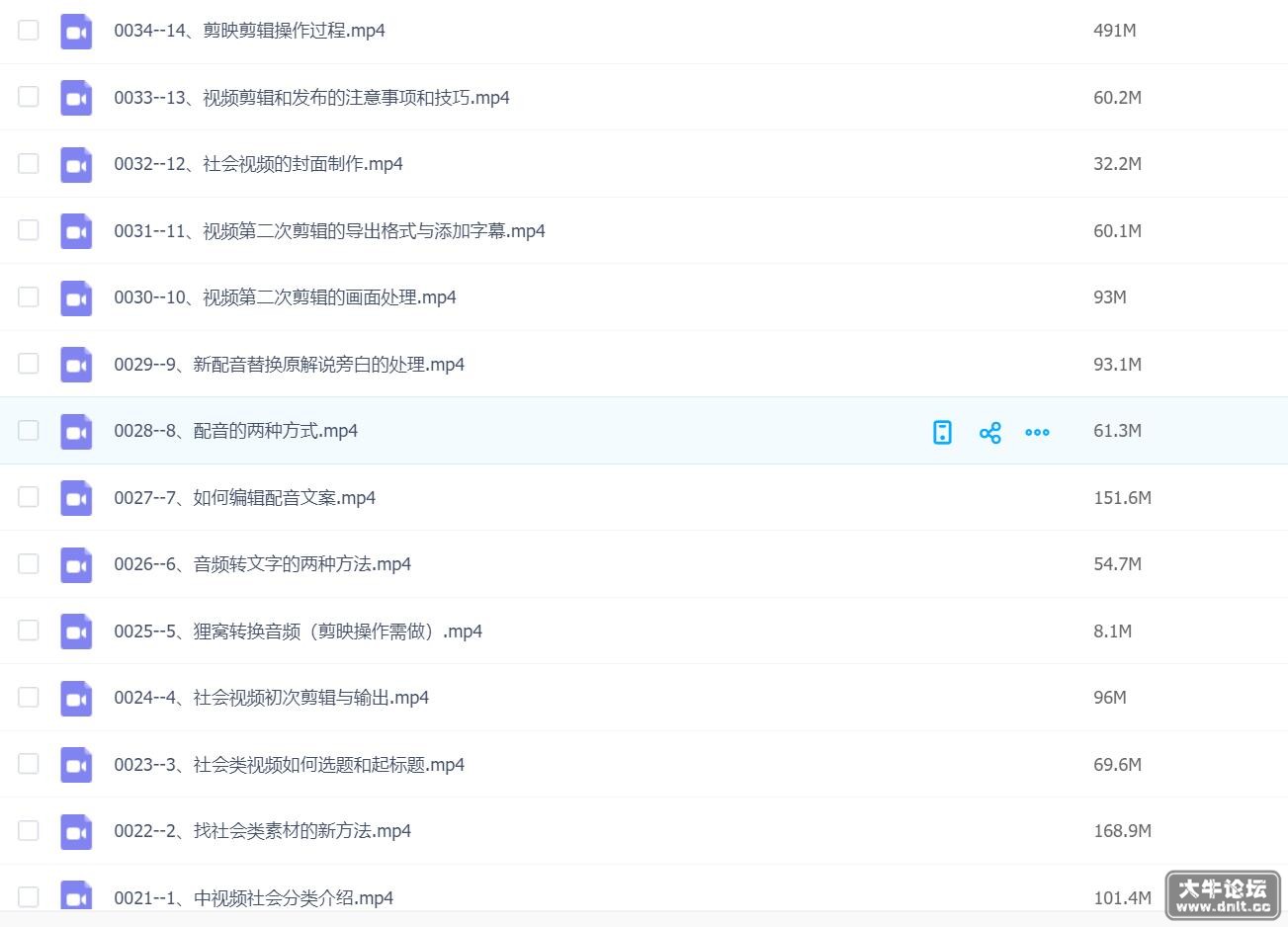Click the video icon for 0028--8、配音的两种方式.mp4
Viewport: 1288px width, 927px height.
(x=76, y=432)
